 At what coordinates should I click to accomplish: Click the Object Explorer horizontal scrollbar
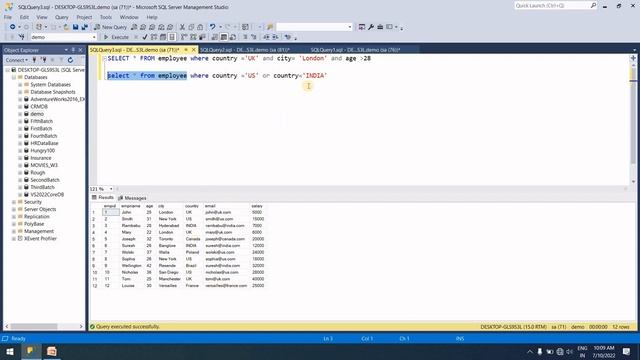44,327
